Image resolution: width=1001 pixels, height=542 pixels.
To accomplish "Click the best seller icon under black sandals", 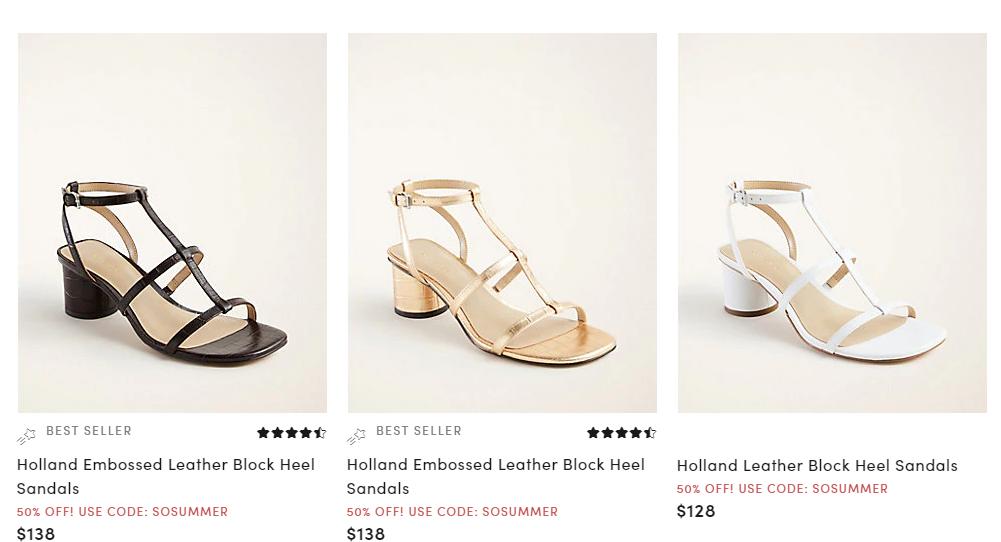I will click(x=26, y=435).
